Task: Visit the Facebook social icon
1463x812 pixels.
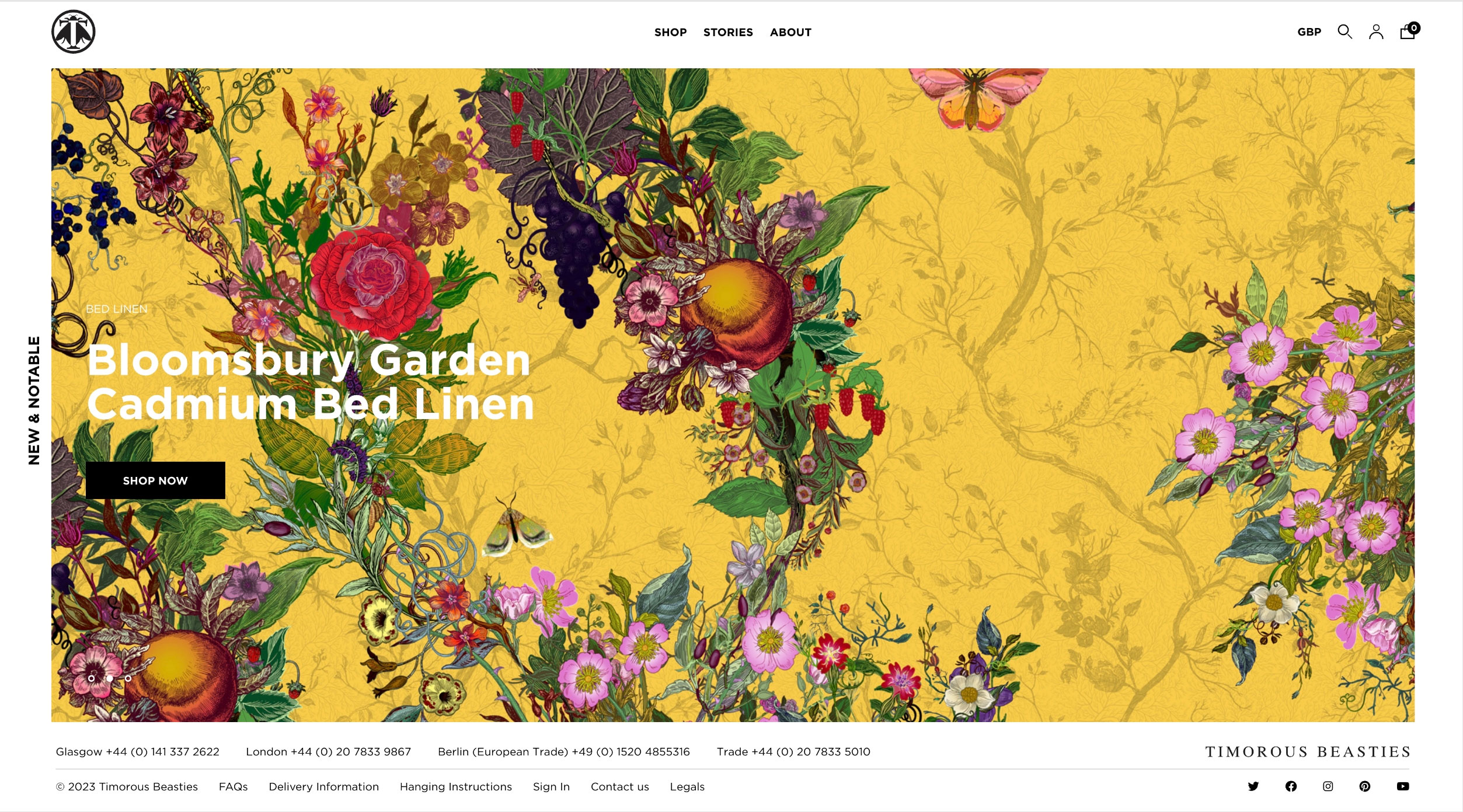Action: coord(1291,786)
